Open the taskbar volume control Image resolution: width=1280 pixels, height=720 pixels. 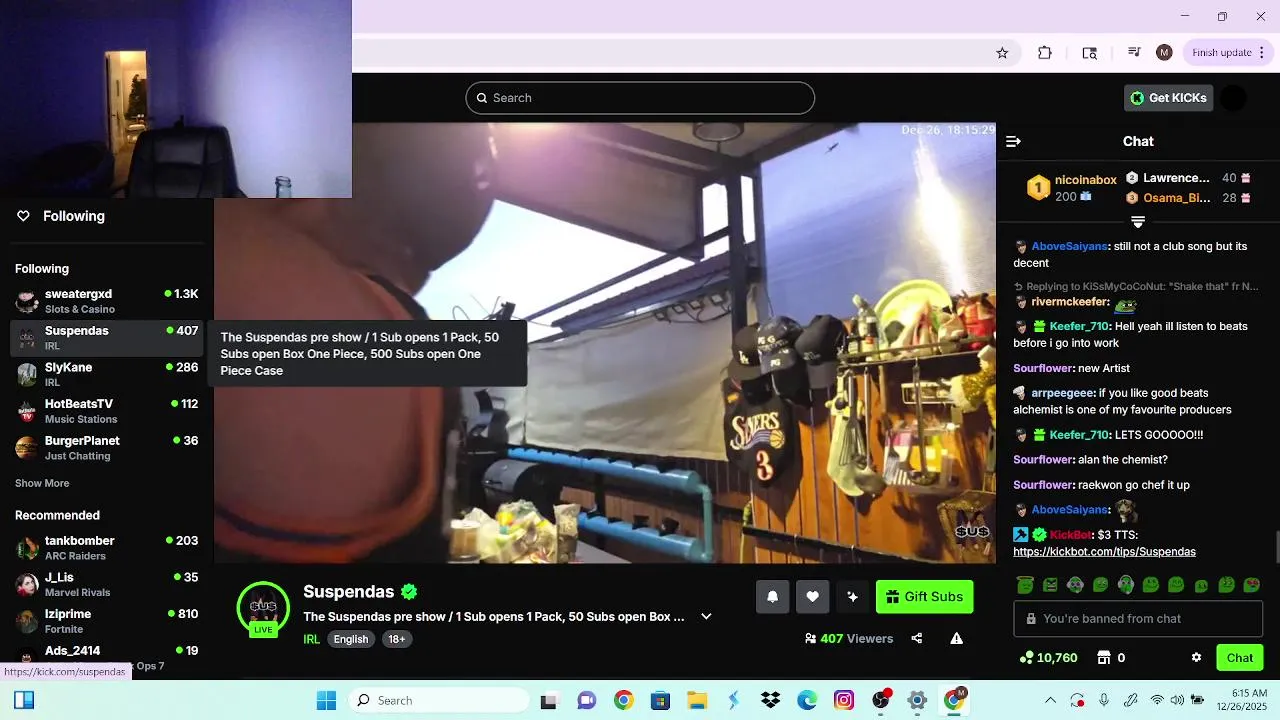tap(1177, 700)
